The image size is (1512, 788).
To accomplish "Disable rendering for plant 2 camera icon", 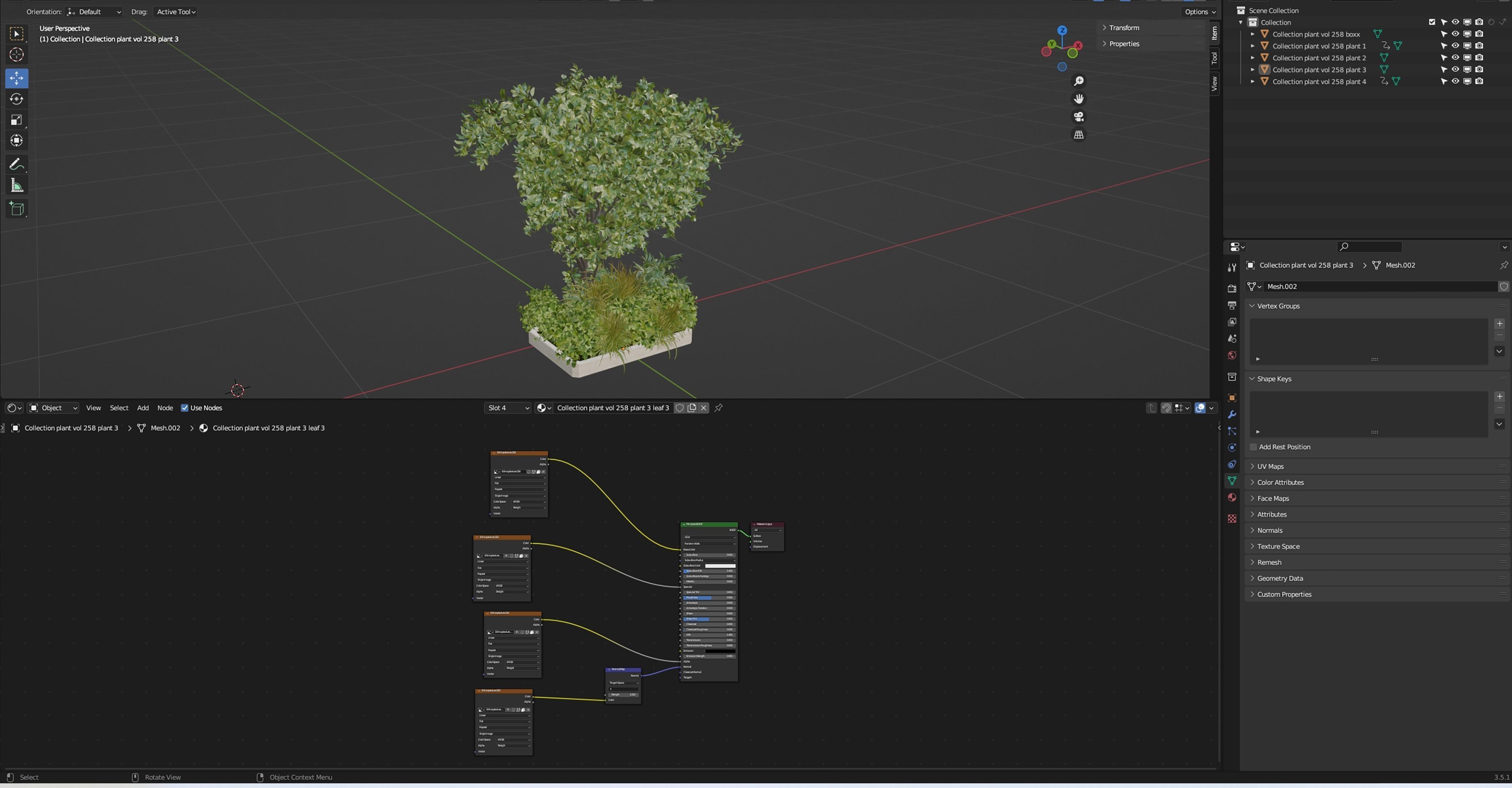I will [1479, 57].
